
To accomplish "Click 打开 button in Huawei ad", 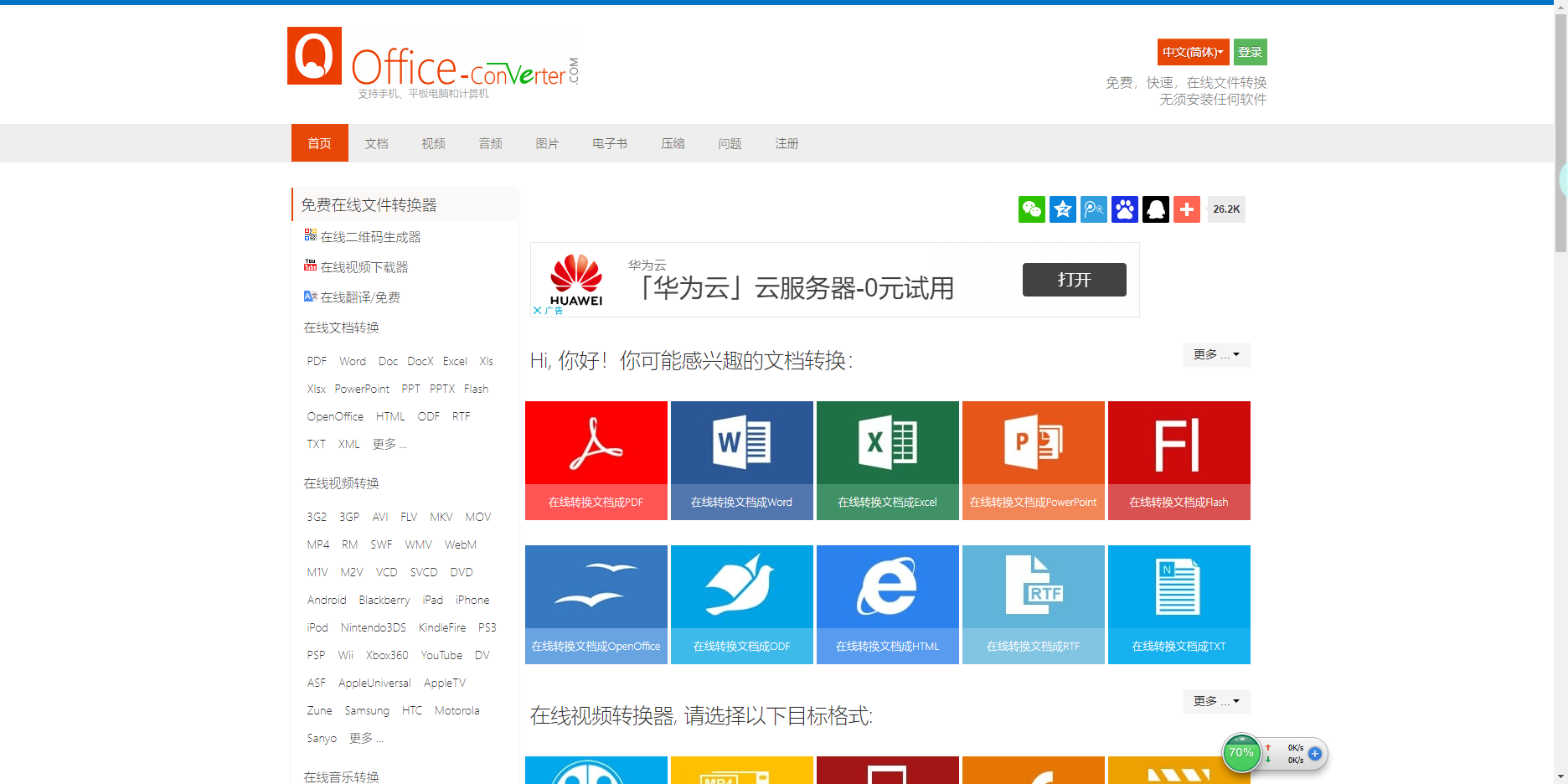I will pos(1075,280).
